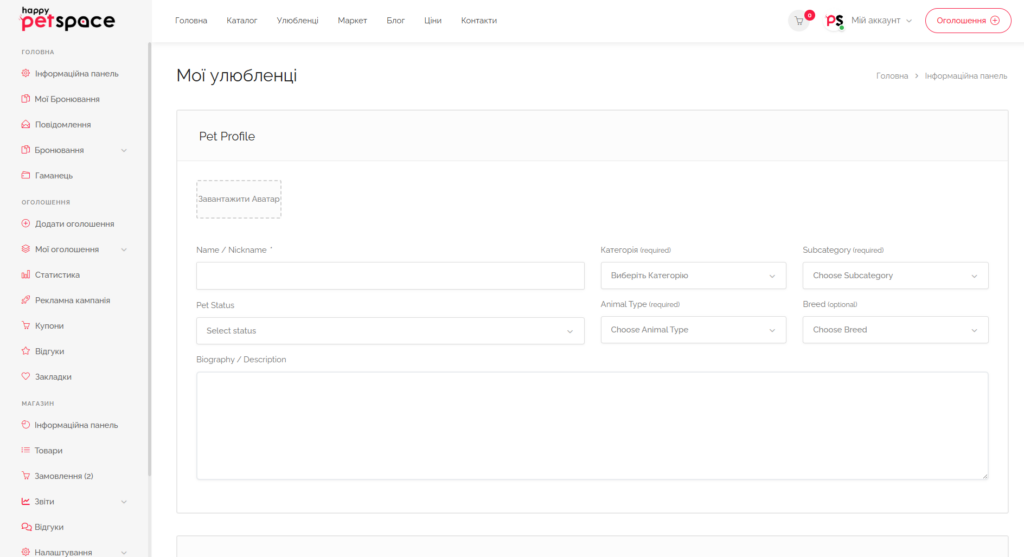The height and width of the screenshot is (557, 1024).
Task: Open the shopping cart icon
Action: coord(799,21)
